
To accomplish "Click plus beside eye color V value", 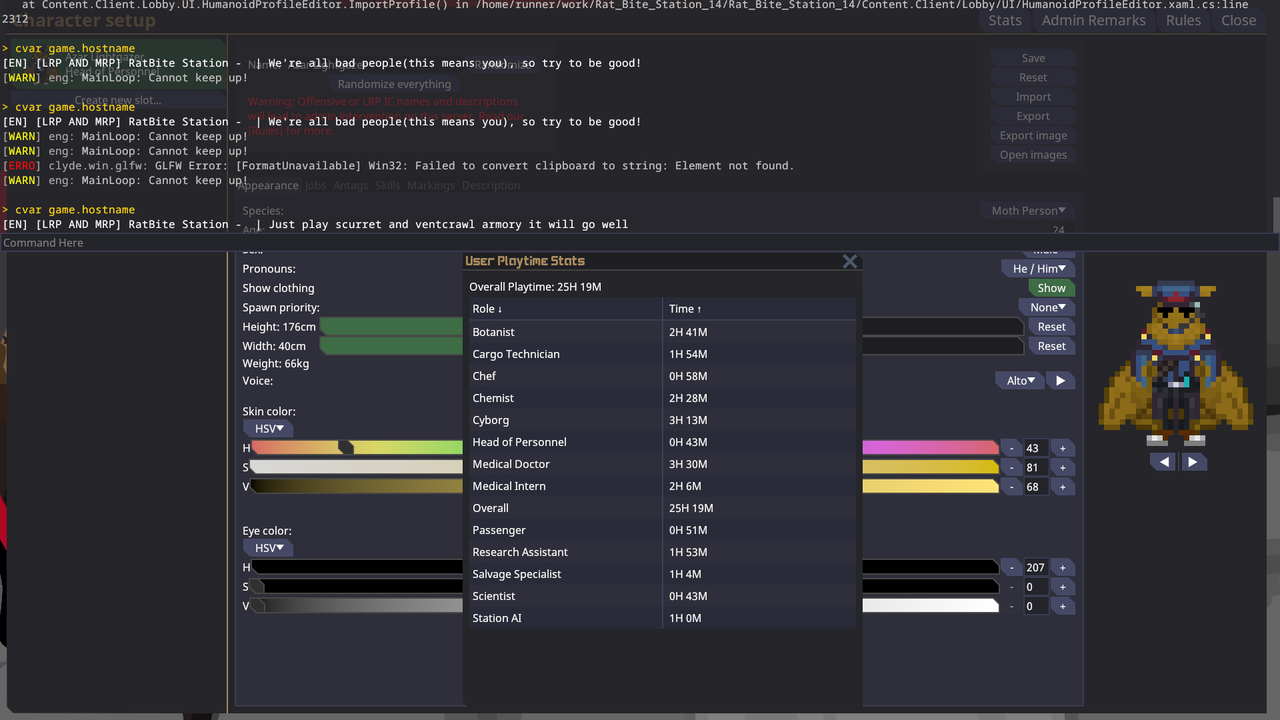I will pos(1062,606).
